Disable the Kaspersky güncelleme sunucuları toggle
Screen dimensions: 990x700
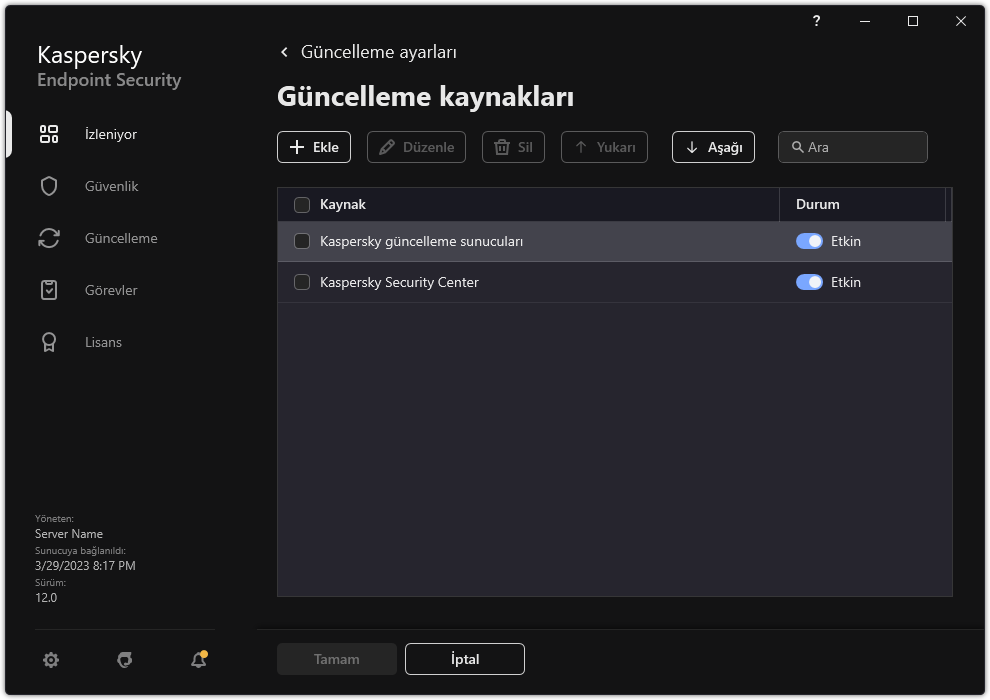click(x=809, y=241)
